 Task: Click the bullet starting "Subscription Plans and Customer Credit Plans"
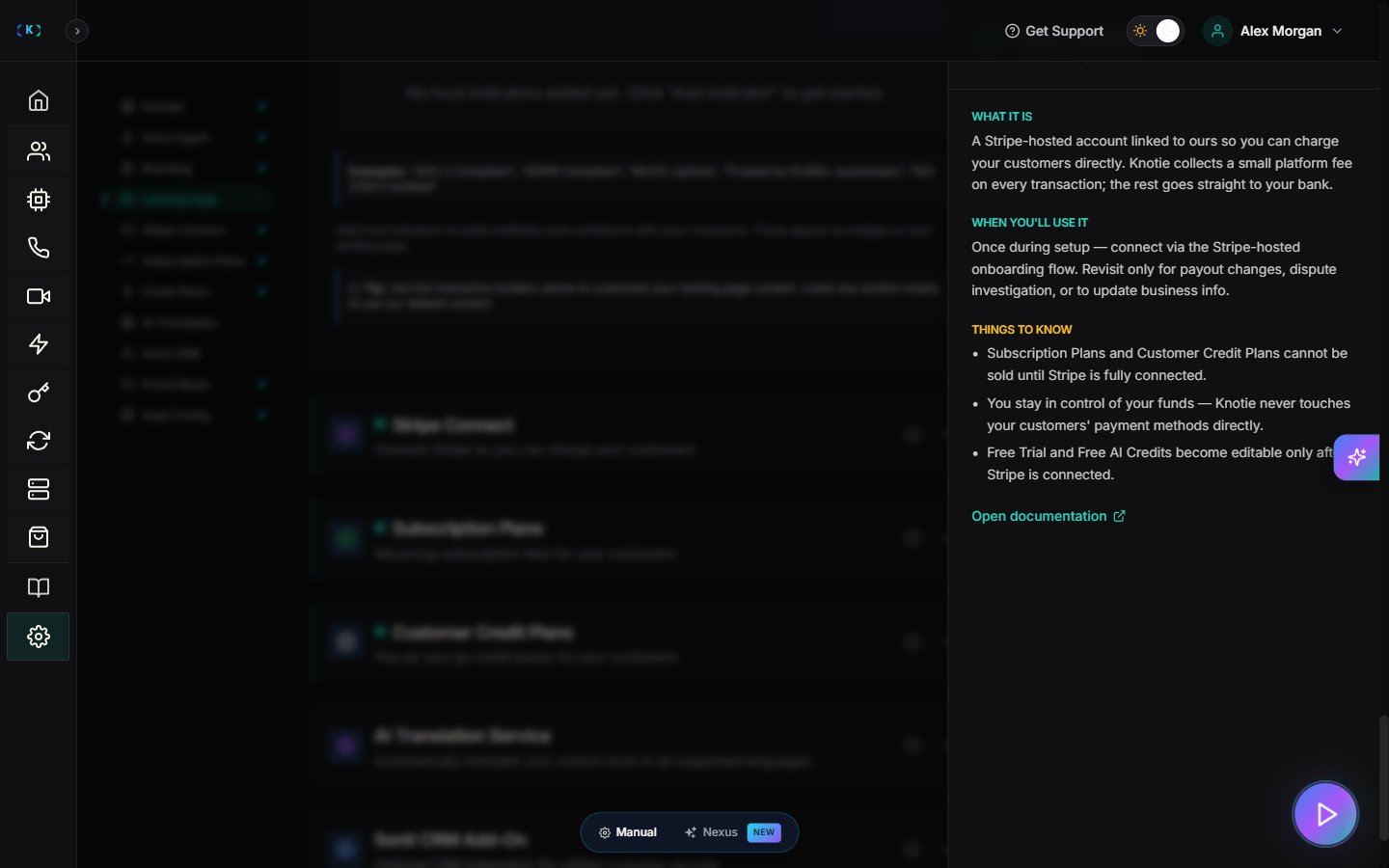pyautogui.click(x=1167, y=365)
